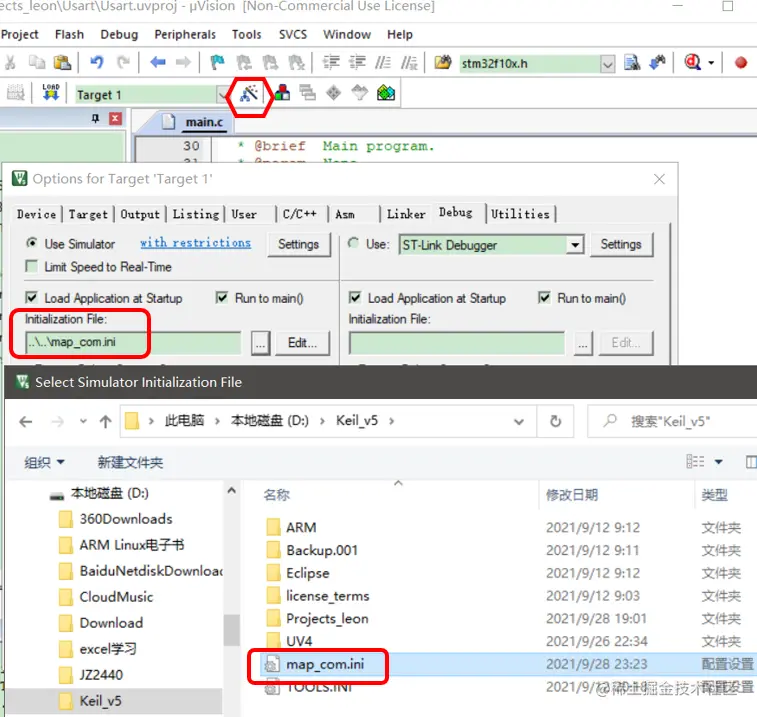Toggle simulator Run to main() checkbox
757x717 pixels.
222,297
